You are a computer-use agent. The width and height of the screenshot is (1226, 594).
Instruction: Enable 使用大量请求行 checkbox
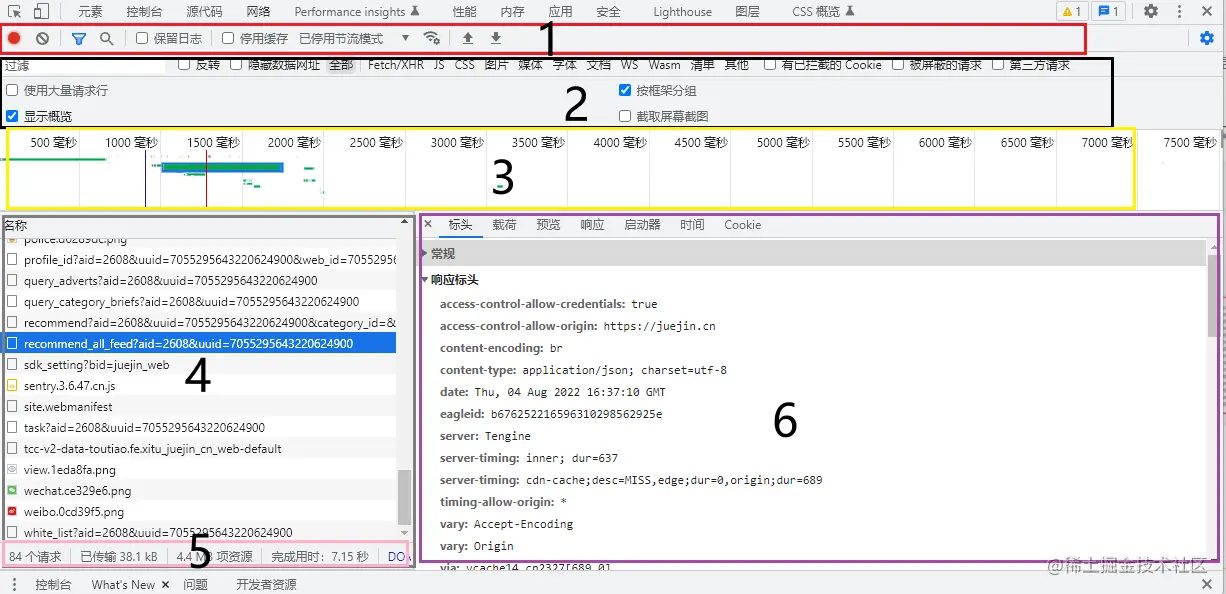pos(12,91)
